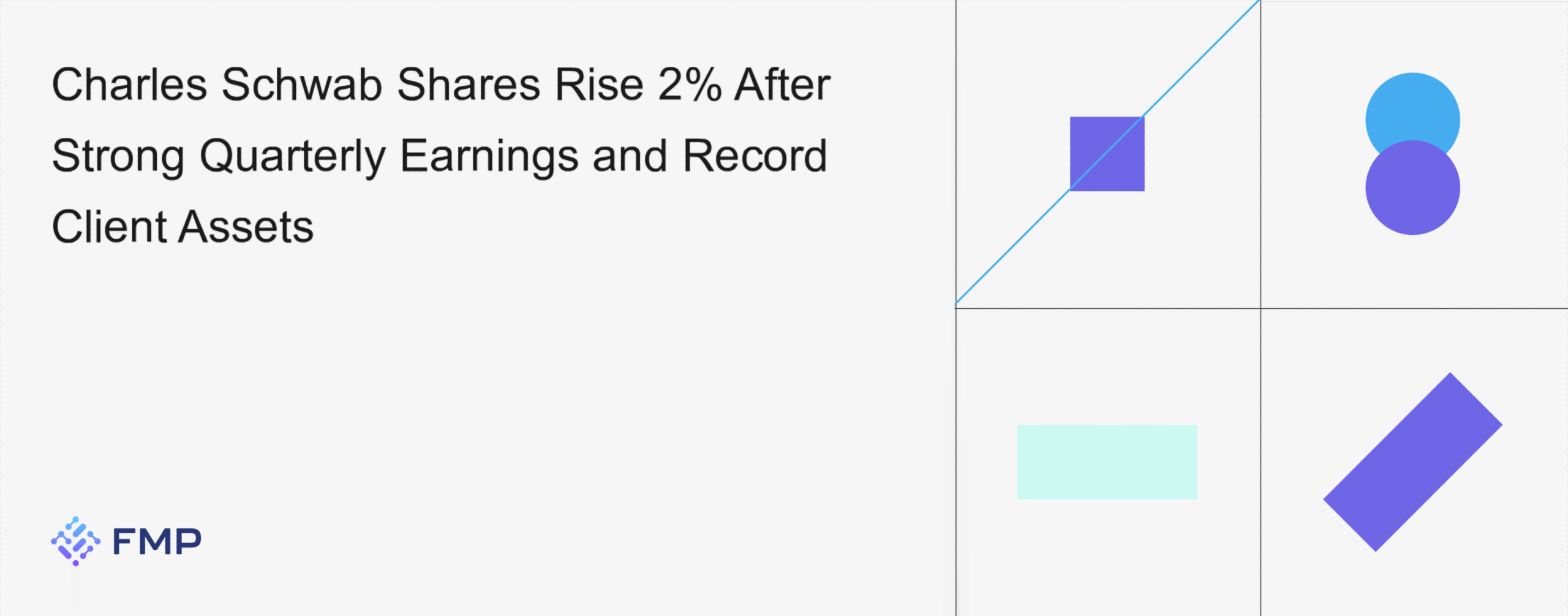This screenshot has width=1568, height=616.
Task: Click the word "Charles" in headline
Action: pos(129,85)
